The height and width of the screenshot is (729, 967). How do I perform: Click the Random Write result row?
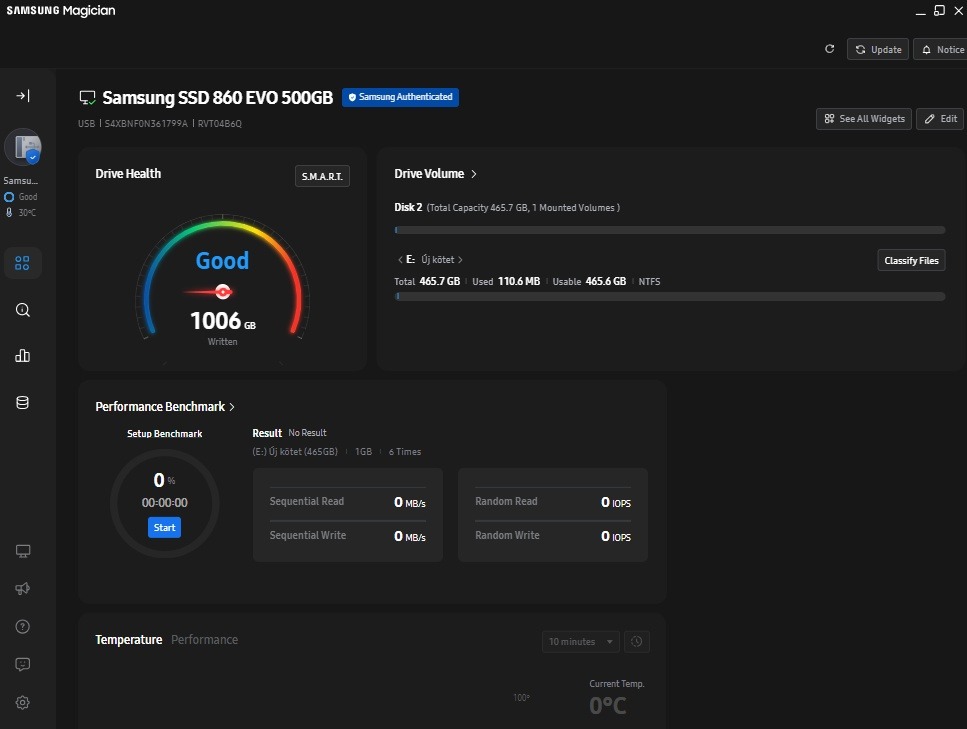[x=553, y=536]
